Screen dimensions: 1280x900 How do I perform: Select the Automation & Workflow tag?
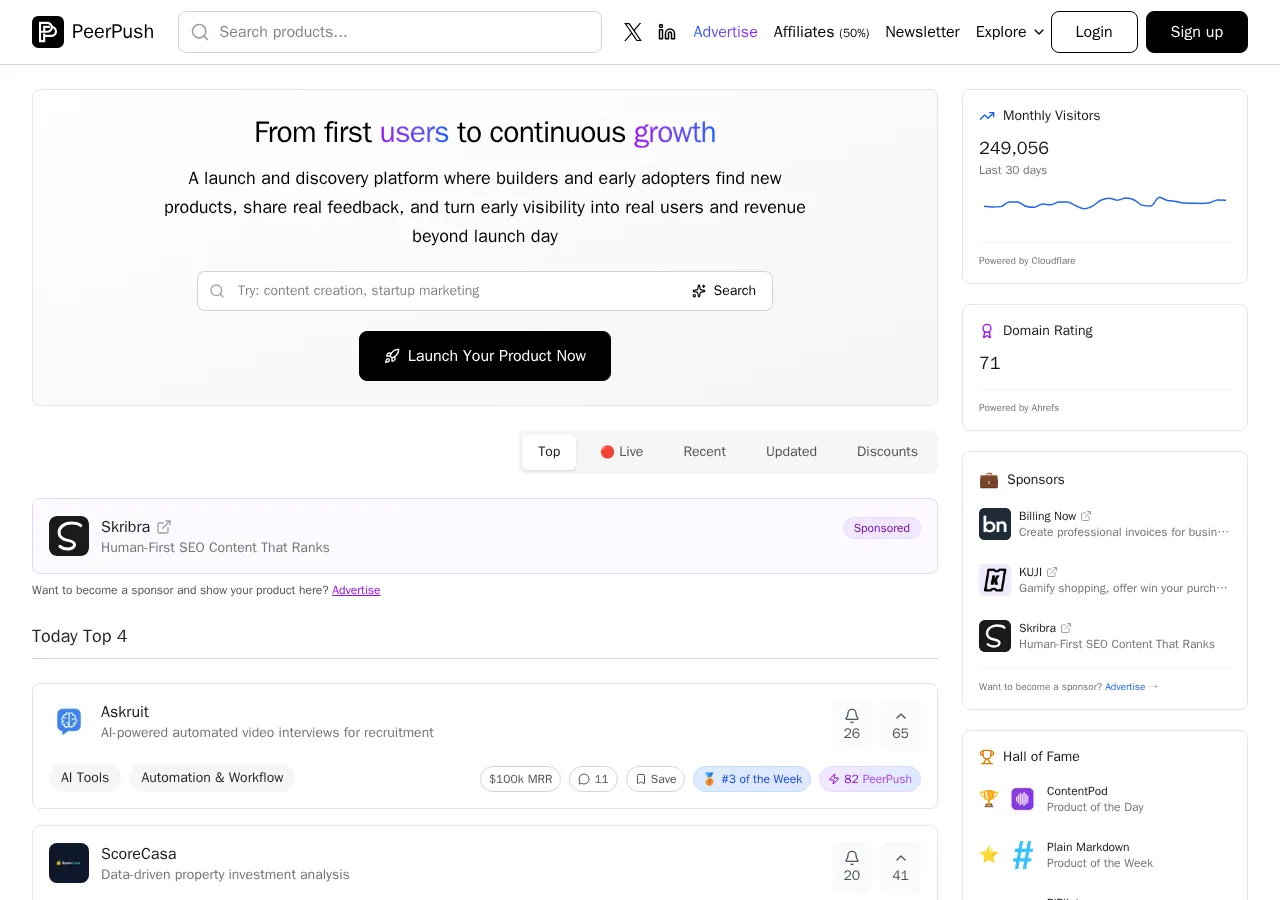pos(212,778)
